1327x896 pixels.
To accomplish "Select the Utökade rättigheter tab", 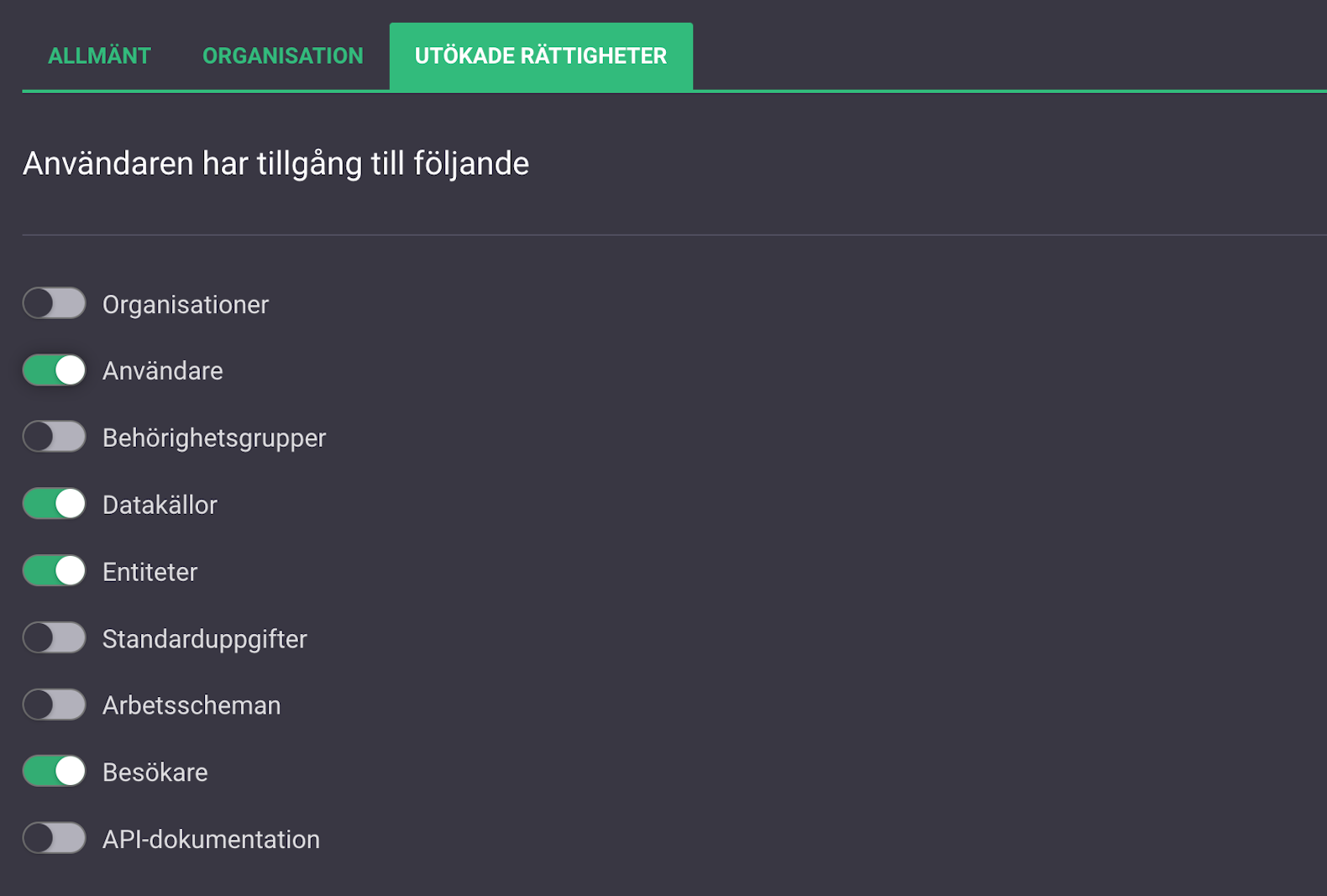I will (540, 55).
